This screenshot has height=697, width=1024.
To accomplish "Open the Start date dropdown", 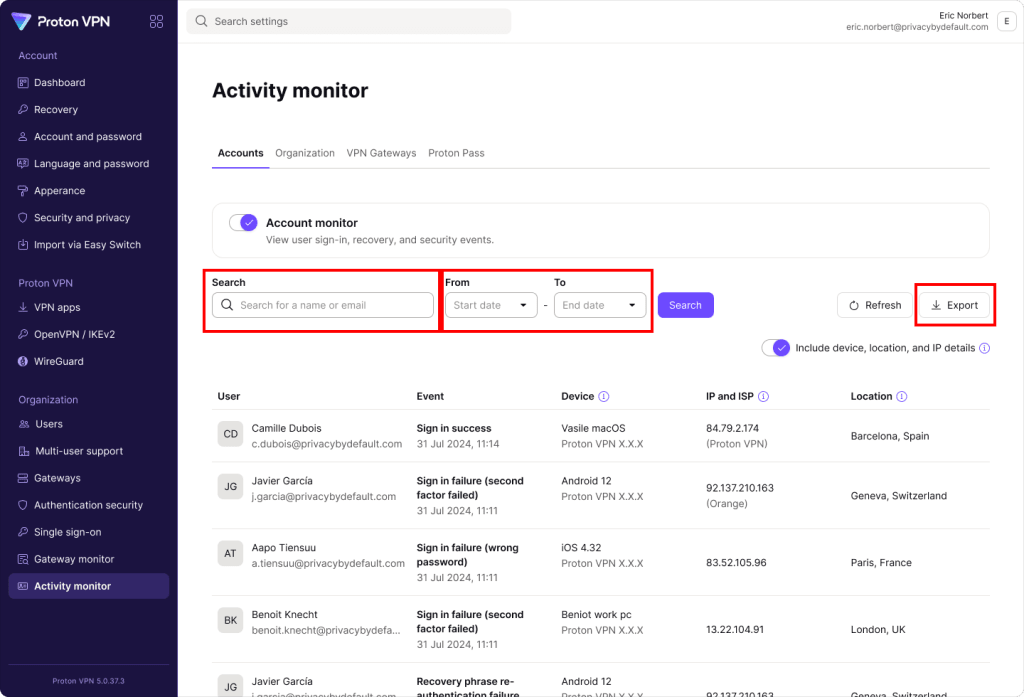I will [491, 305].
